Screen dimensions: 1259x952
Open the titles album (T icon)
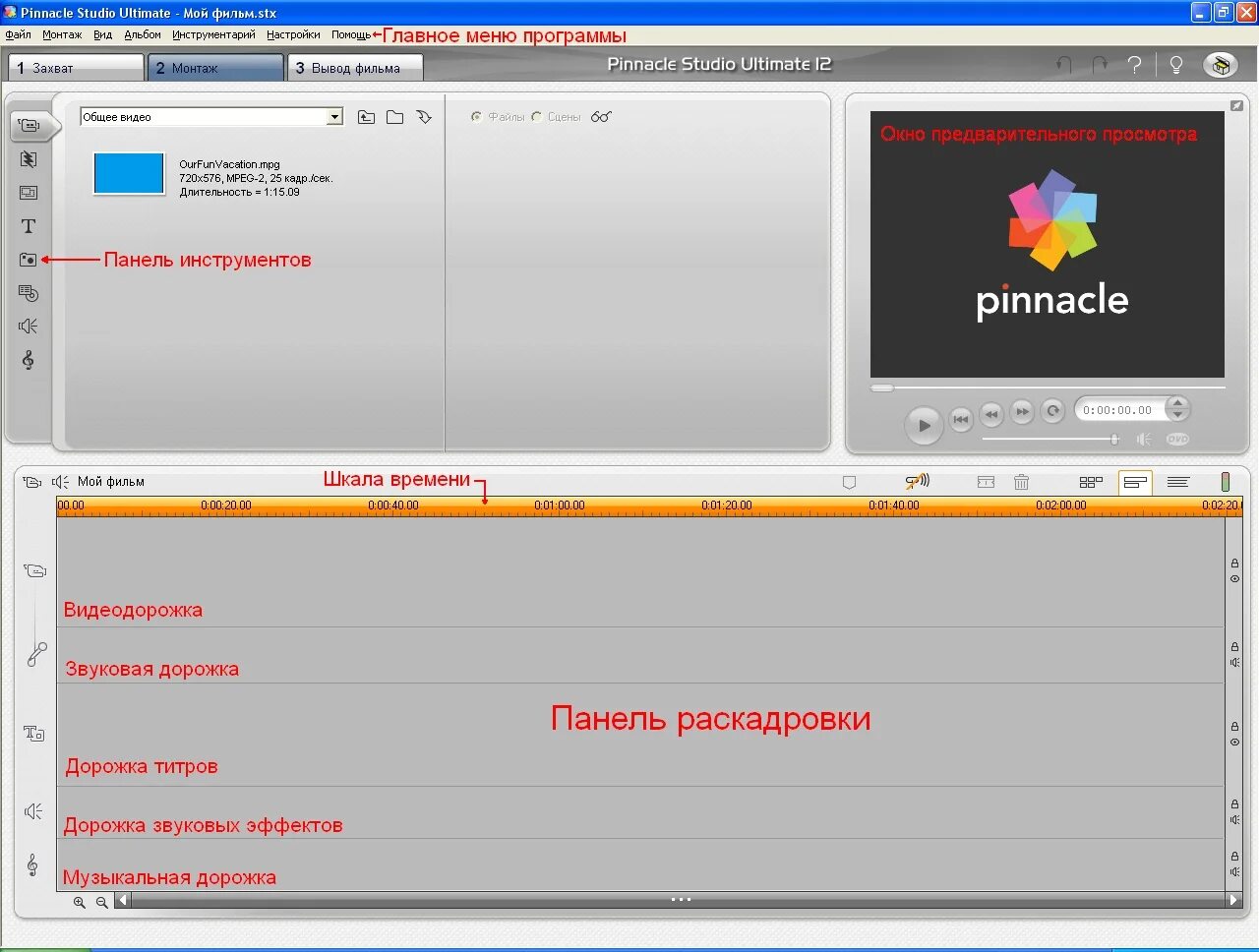click(29, 226)
